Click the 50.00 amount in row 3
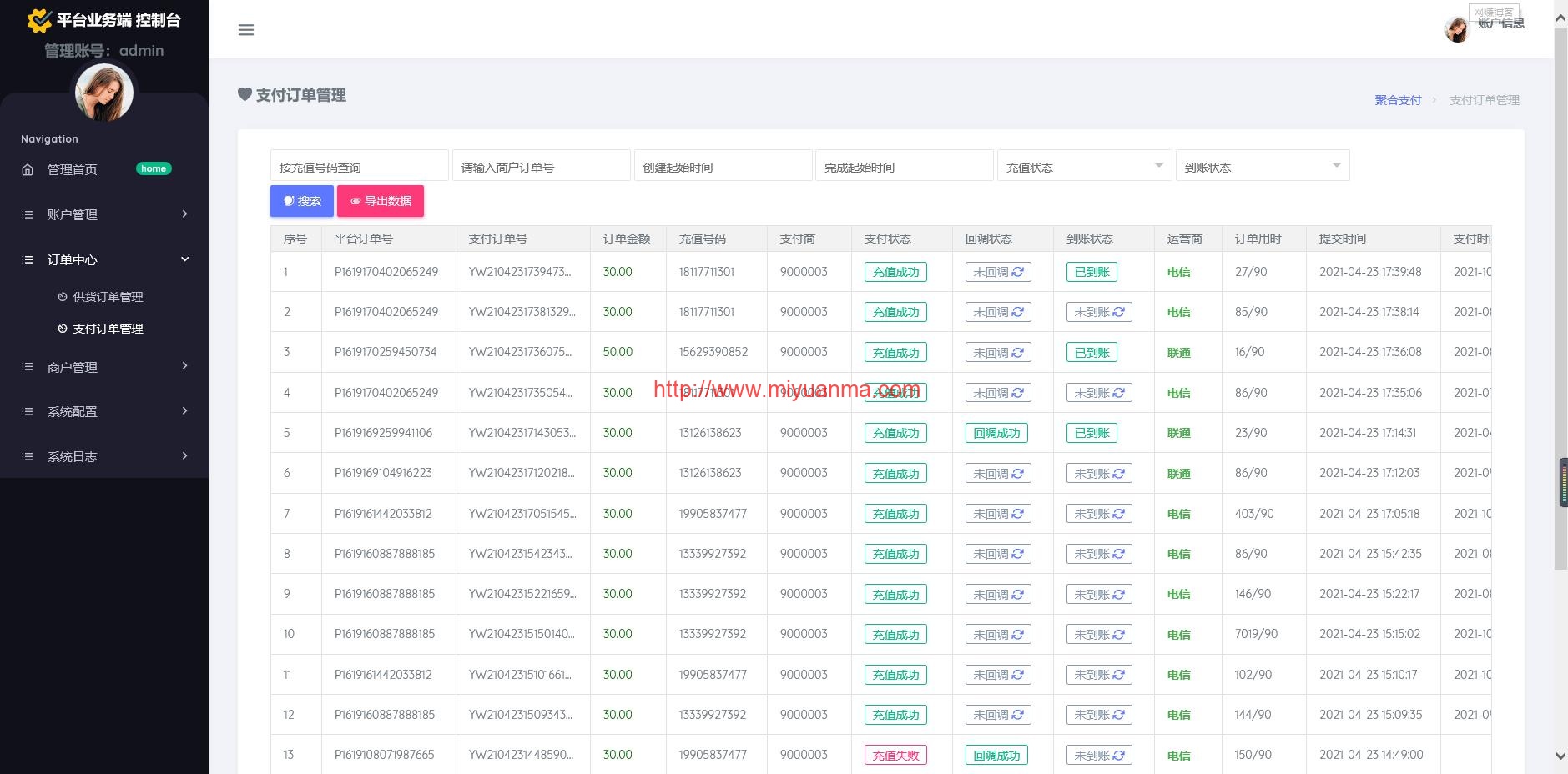The image size is (1568, 774). (618, 352)
